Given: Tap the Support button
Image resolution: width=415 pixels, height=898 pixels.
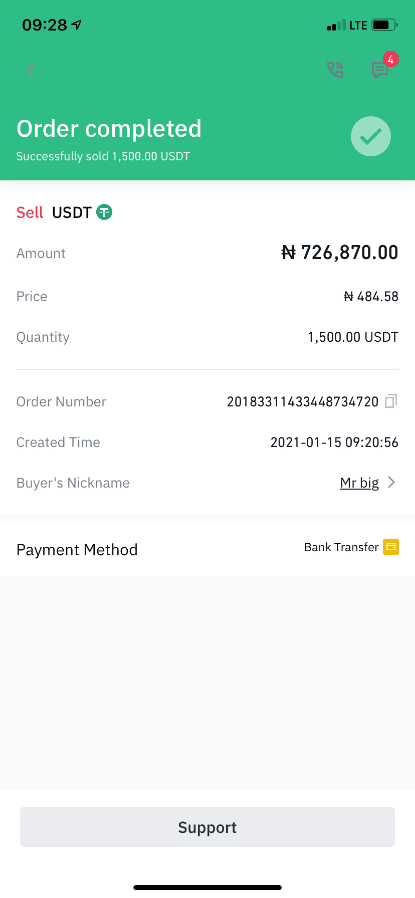Looking at the screenshot, I should [207, 827].
